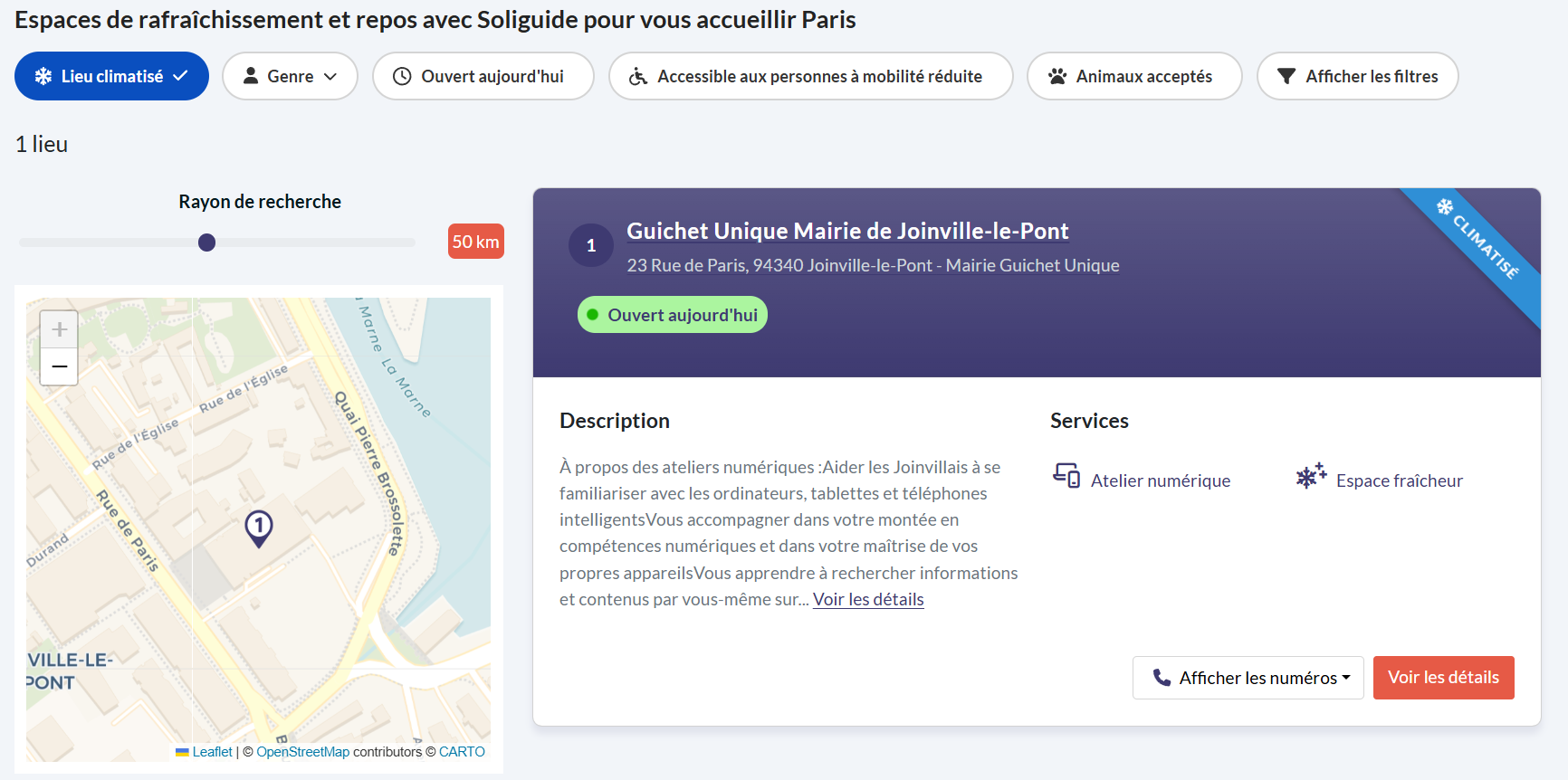
Task: Enable the Ouvert aujourd'hui filter
Action: pos(483,76)
